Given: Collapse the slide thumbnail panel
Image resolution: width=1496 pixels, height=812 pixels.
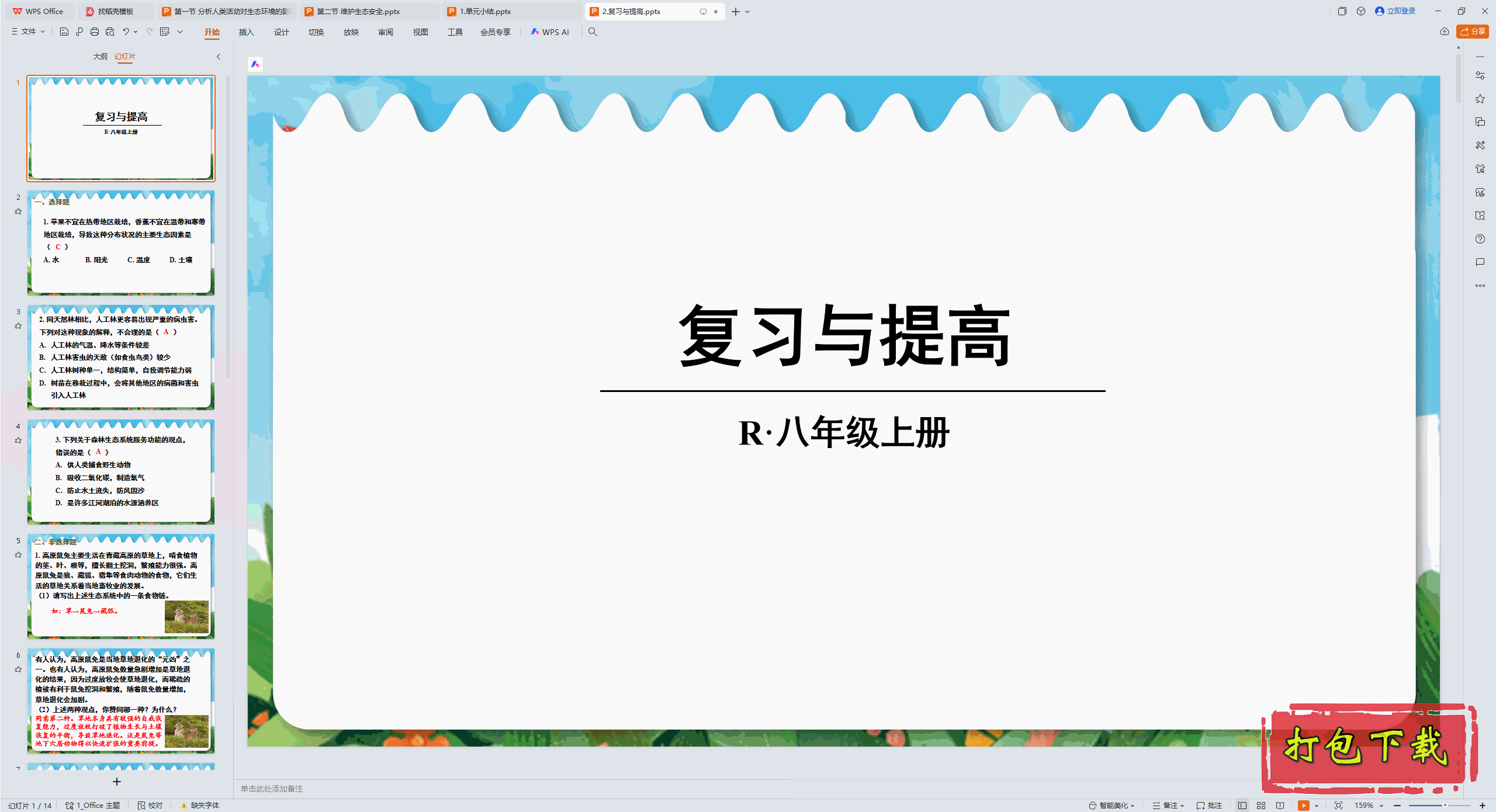Looking at the screenshot, I should click(219, 57).
